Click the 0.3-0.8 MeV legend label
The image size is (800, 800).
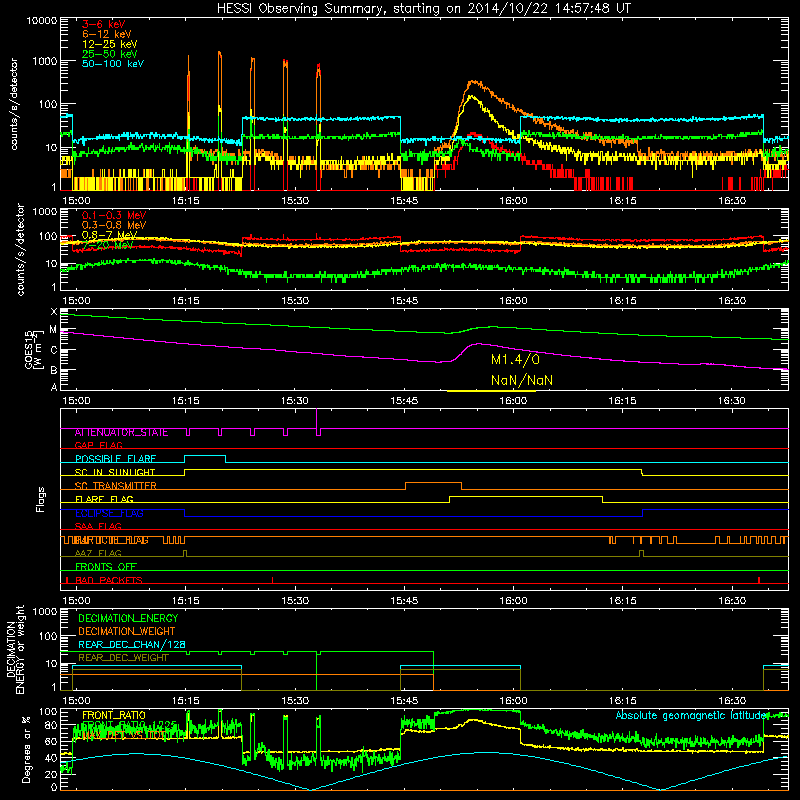pos(114,225)
